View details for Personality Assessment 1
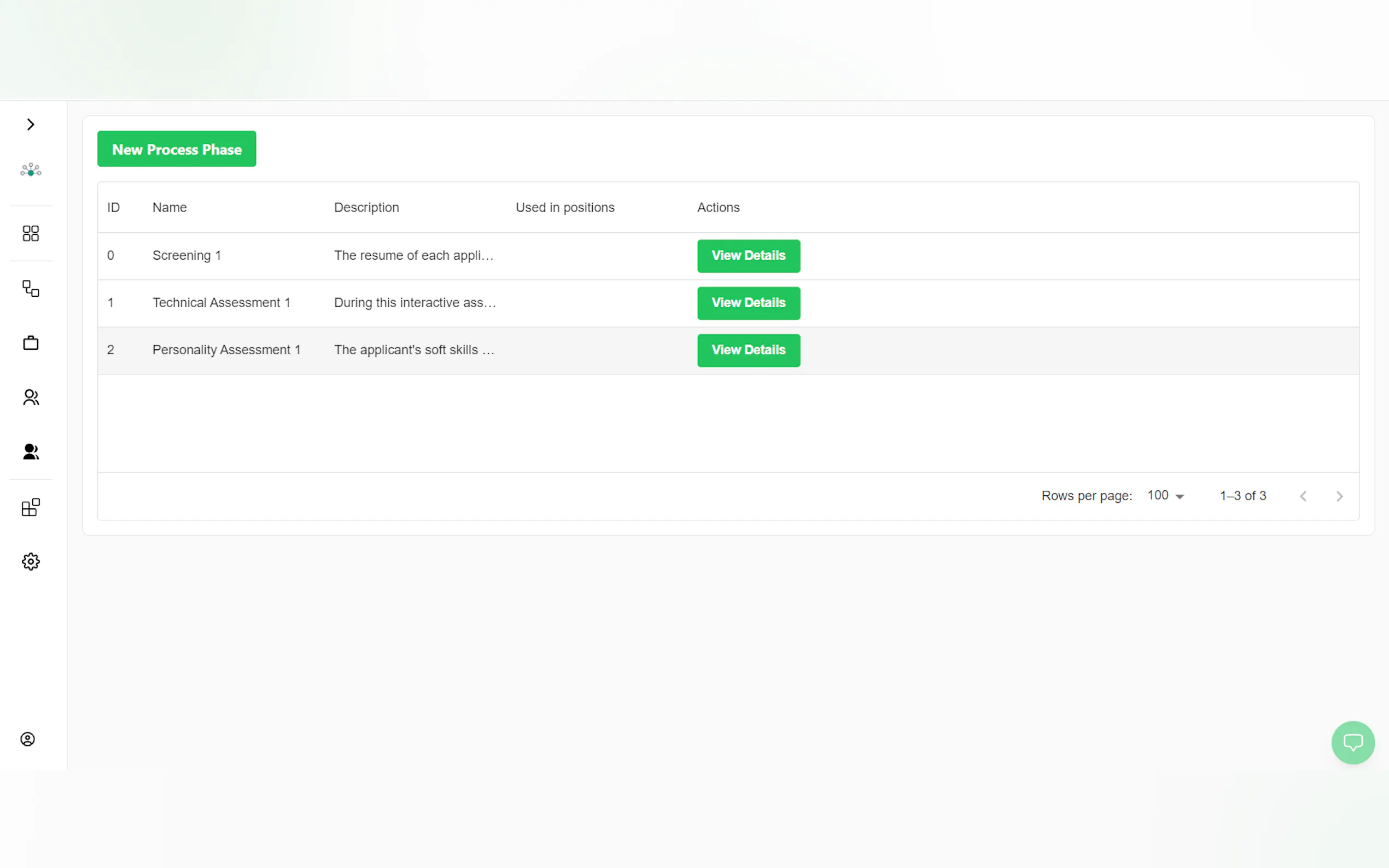The image size is (1389, 868). [x=748, y=350]
